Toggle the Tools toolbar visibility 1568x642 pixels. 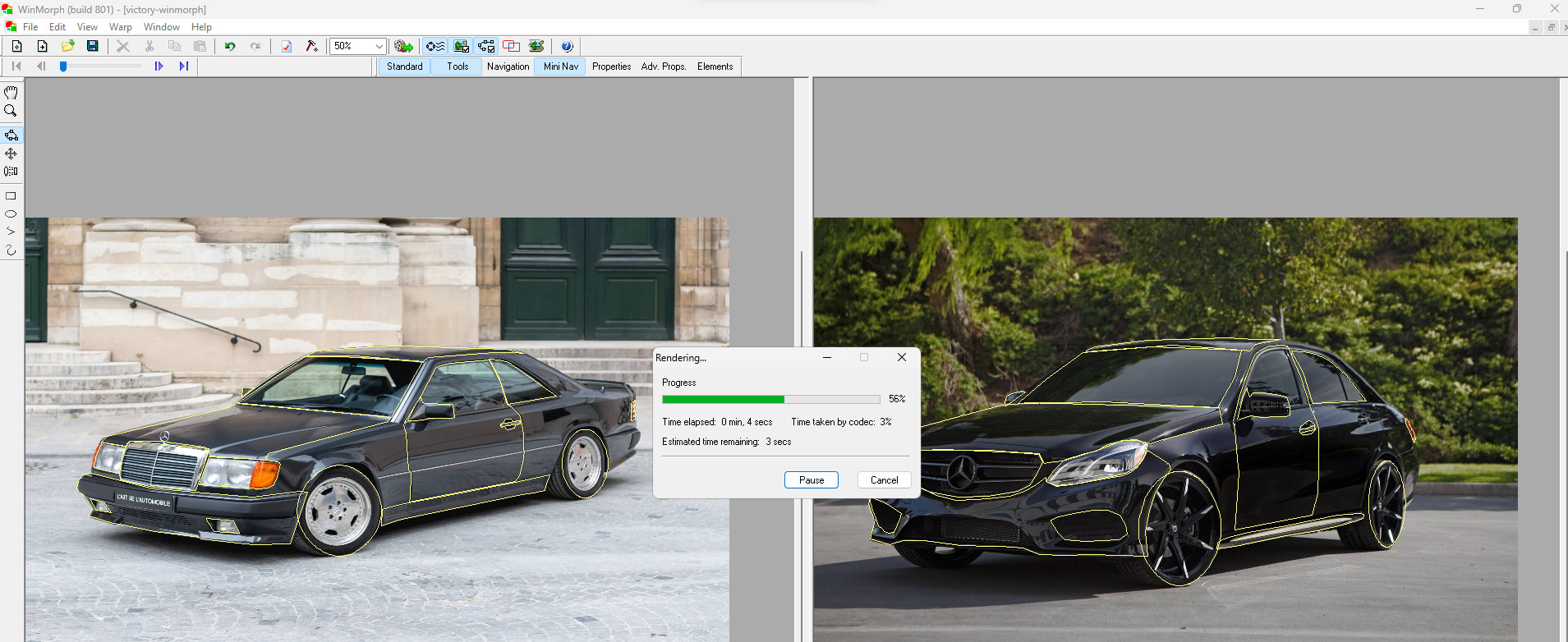click(x=458, y=66)
